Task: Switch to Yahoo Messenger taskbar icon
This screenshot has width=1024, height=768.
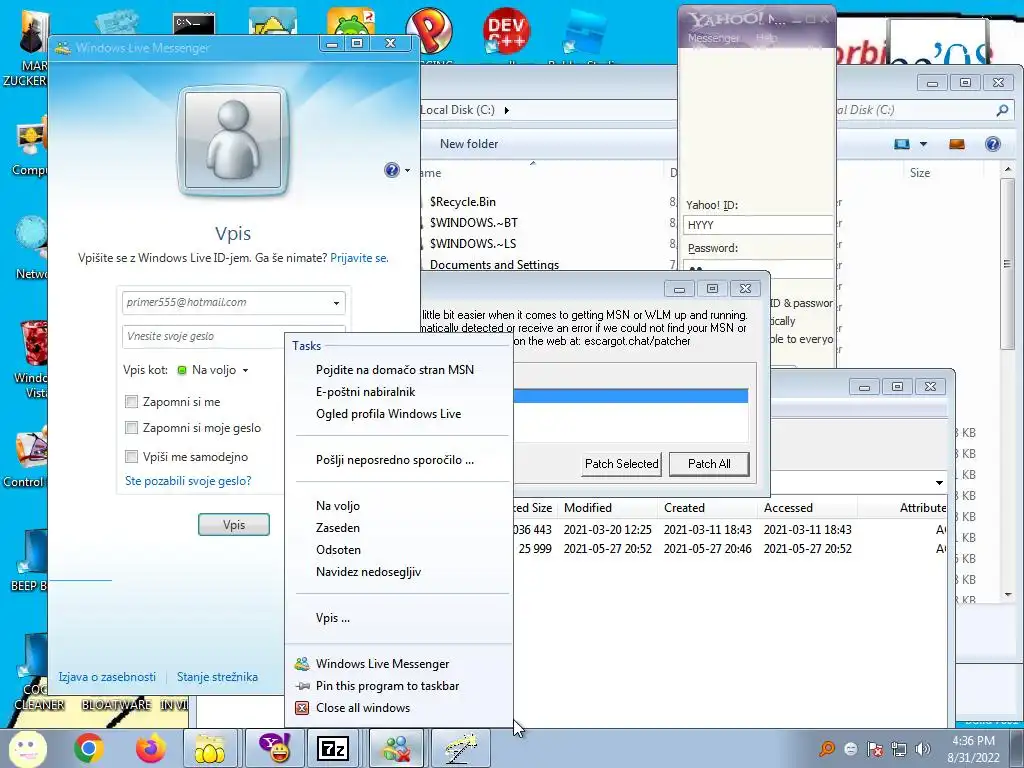Action: point(275,748)
